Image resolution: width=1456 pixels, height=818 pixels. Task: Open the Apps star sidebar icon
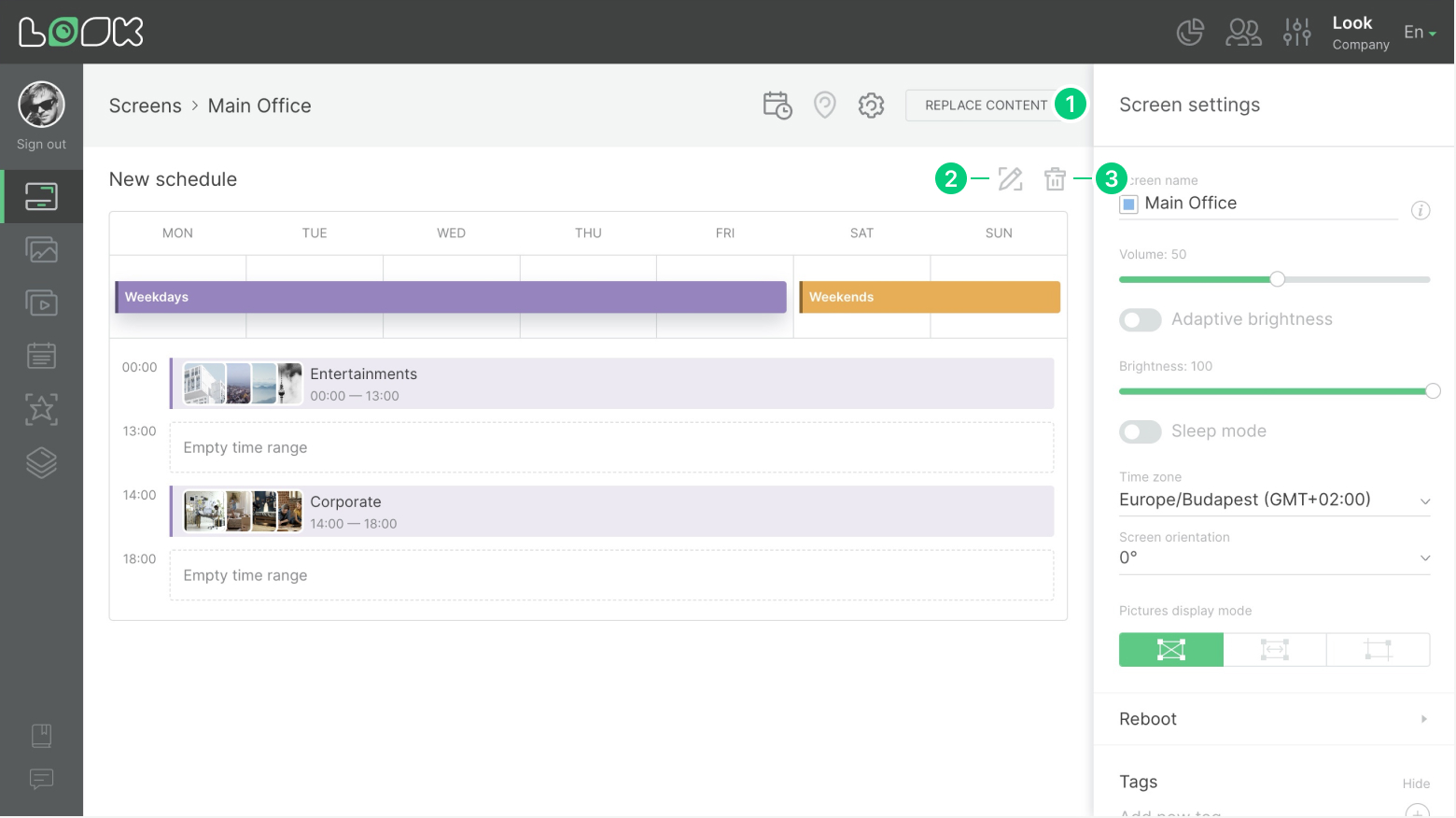[41, 409]
